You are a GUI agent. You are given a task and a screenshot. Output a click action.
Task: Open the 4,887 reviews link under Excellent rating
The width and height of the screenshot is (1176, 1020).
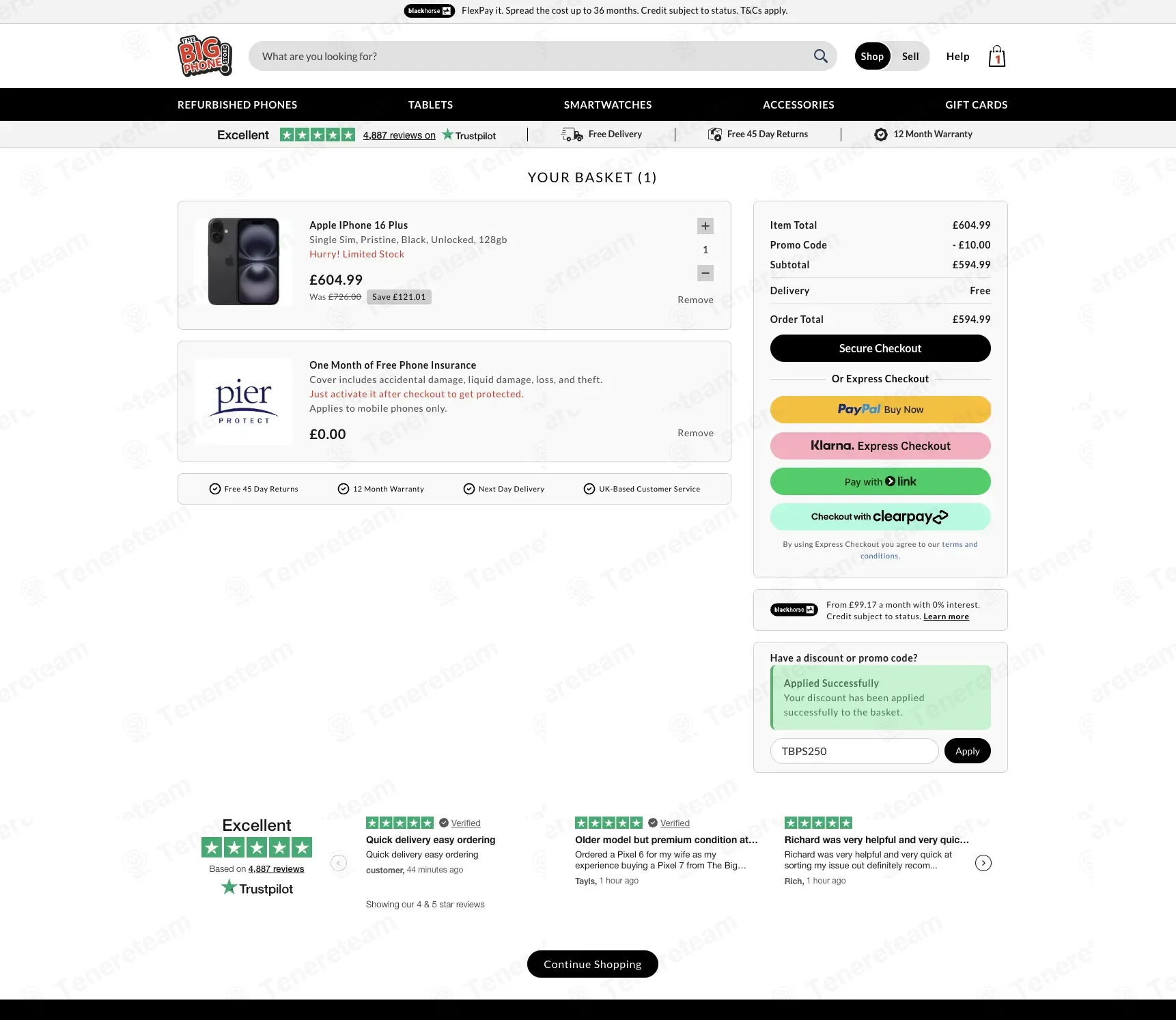(276, 869)
